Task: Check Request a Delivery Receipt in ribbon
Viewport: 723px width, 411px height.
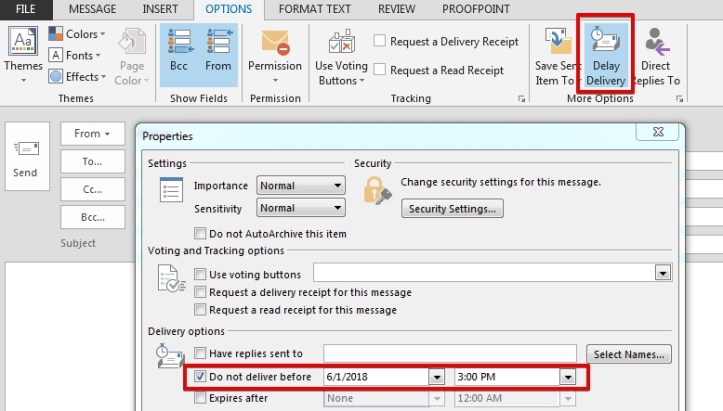Action: (x=379, y=41)
